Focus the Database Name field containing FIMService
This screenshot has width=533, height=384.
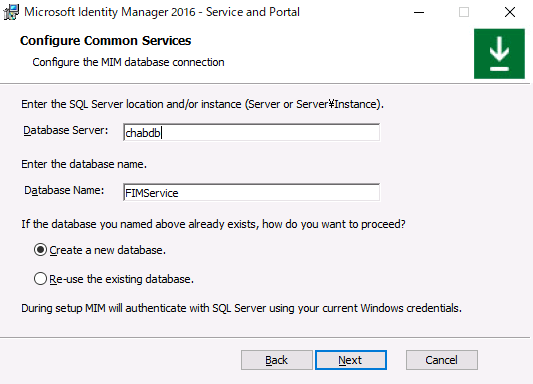tap(252, 193)
